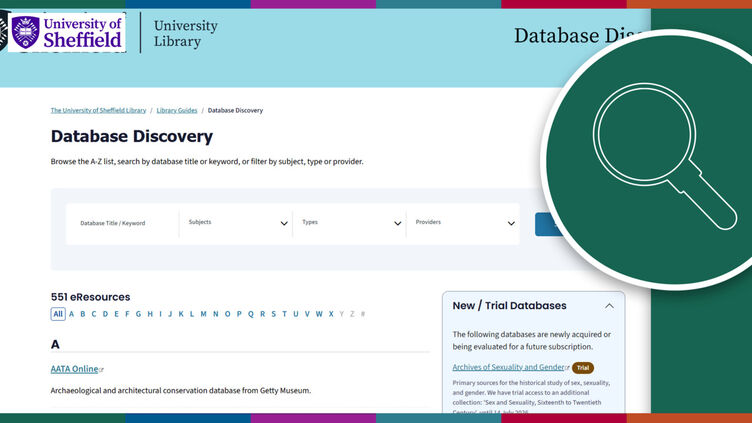This screenshot has width=752, height=423.
Task: Filter databases by letter J
Action: pyautogui.click(x=170, y=314)
